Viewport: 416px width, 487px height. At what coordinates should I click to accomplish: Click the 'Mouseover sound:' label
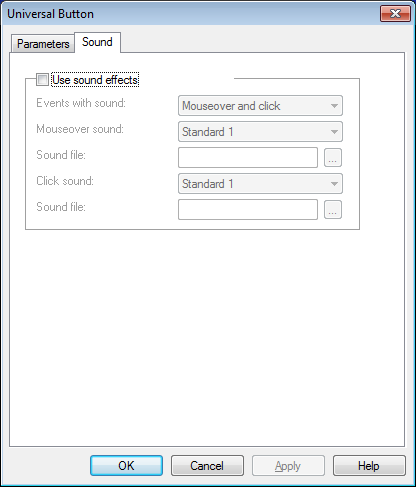click(80, 129)
